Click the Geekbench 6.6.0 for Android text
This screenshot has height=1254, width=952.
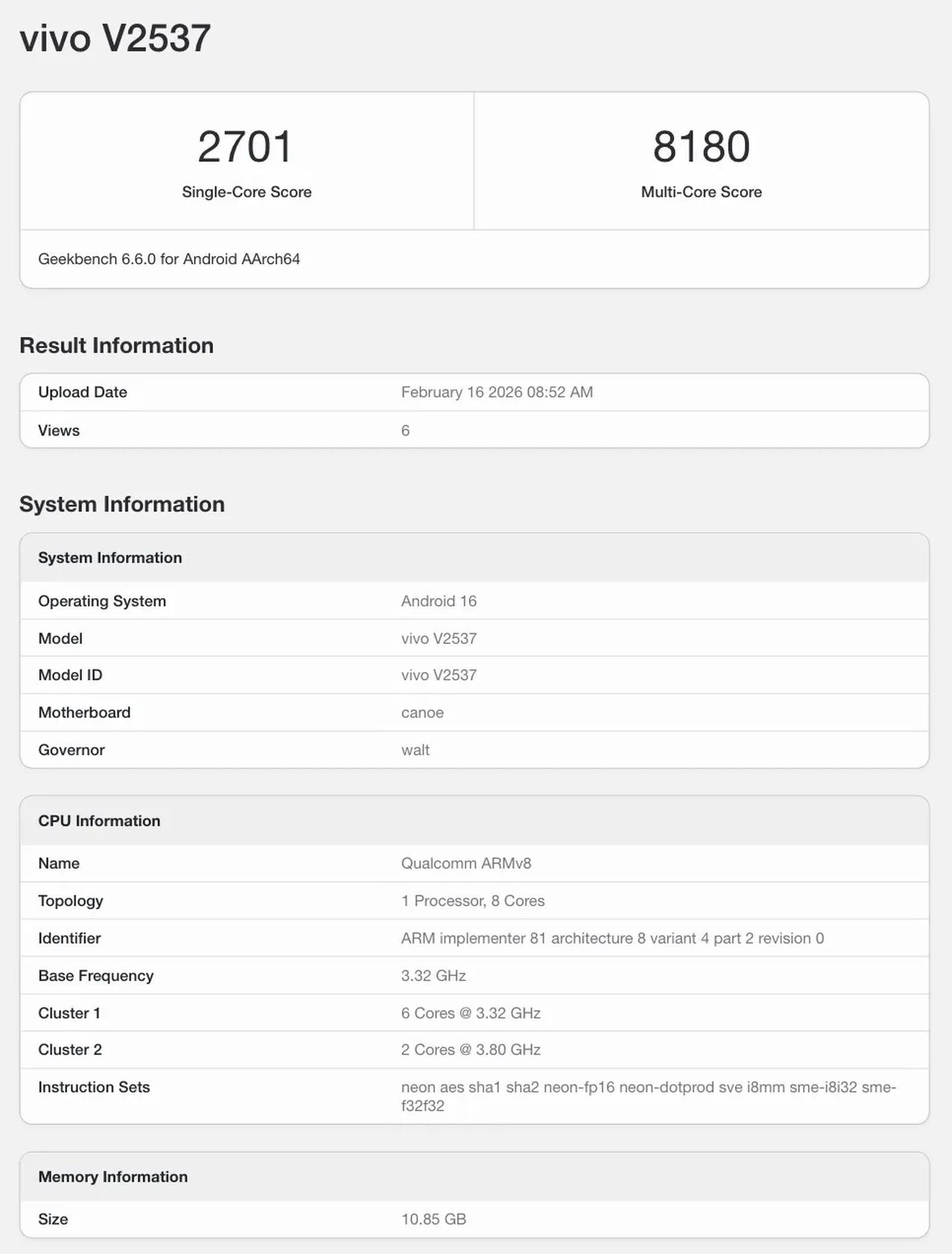click(170, 259)
